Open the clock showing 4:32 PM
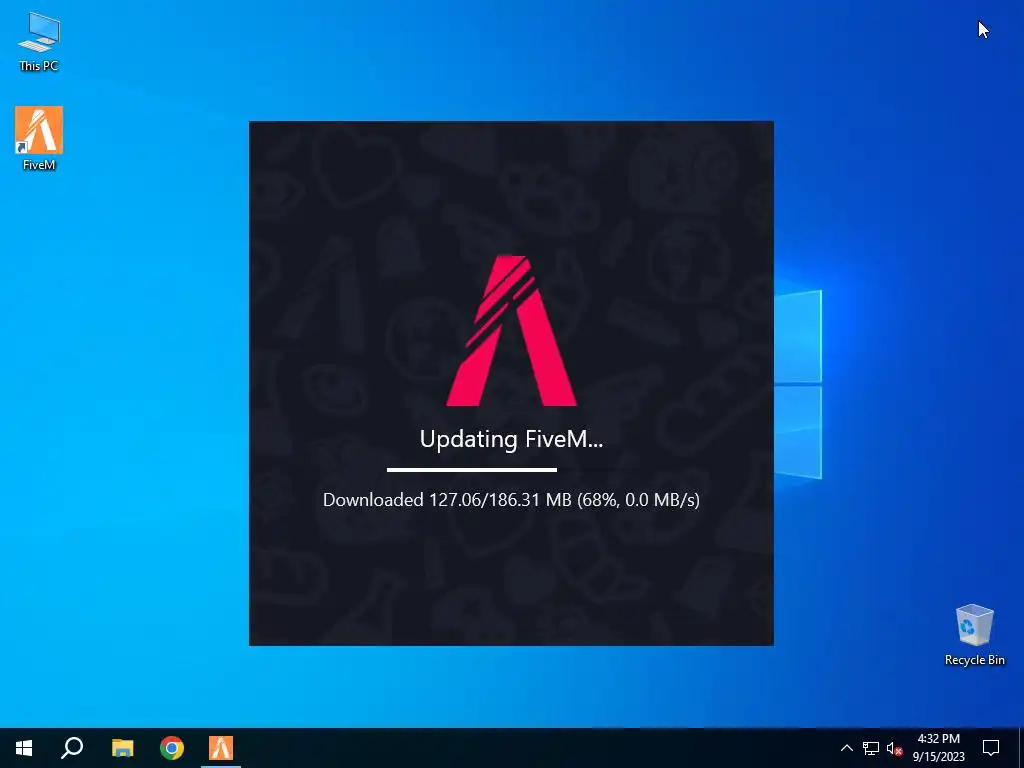This screenshot has width=1024, height=768. pyautogui.click(x=938, y=748)
